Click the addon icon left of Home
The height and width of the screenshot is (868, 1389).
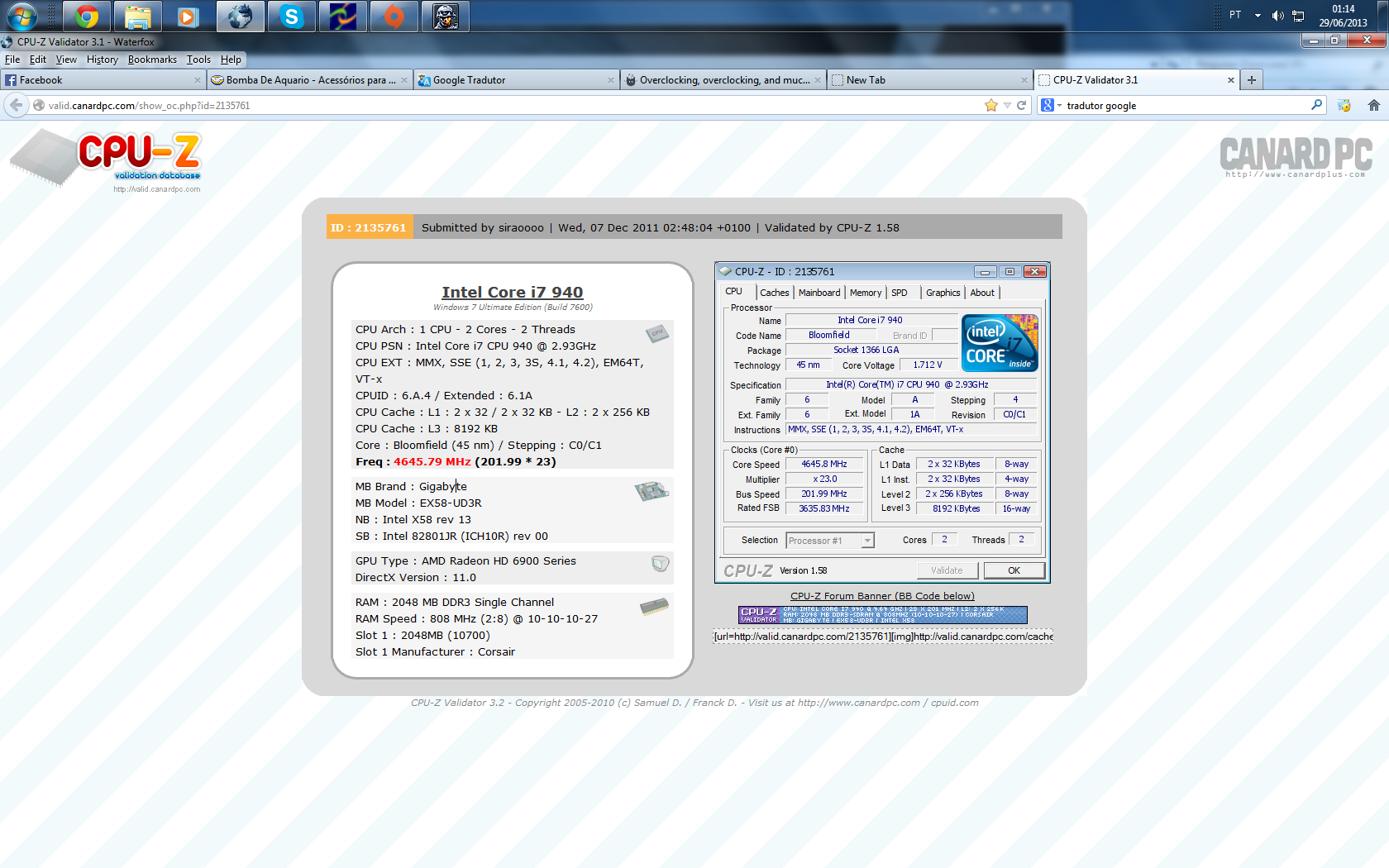tap(1344, 105)
